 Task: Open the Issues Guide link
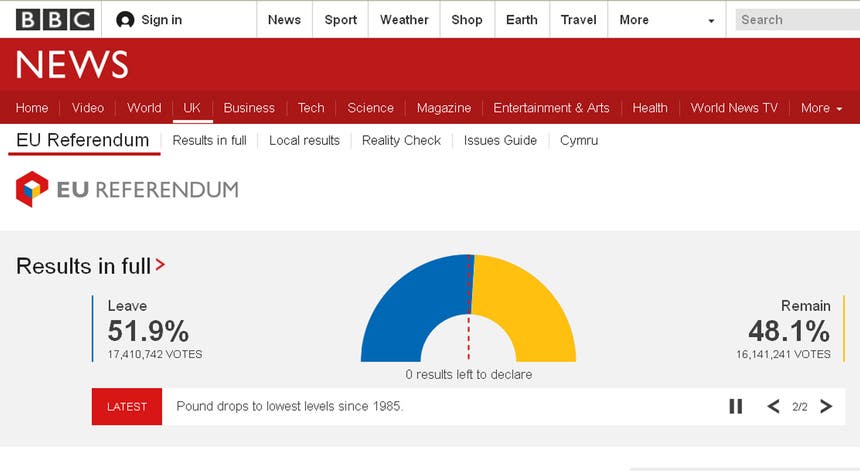coord(500,140)
